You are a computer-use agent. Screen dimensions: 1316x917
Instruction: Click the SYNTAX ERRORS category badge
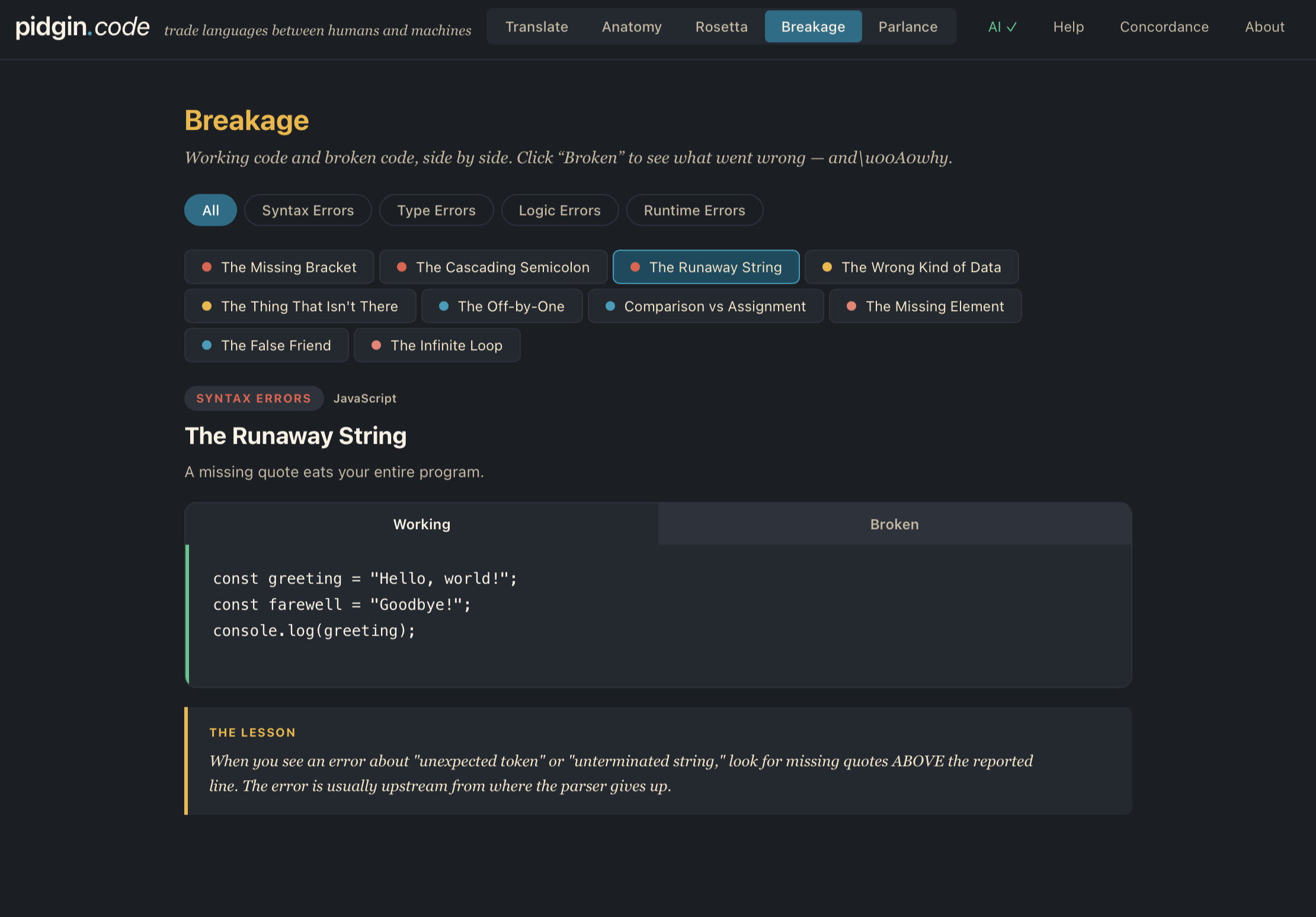(254, 398)
